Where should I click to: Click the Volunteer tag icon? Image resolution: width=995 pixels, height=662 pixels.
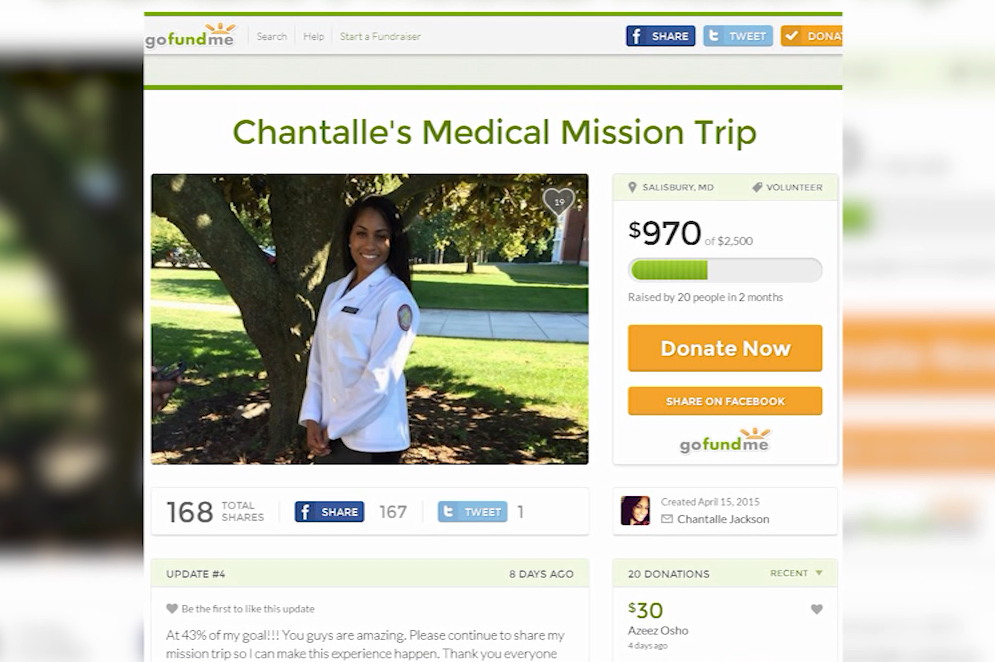tap(757, 187)
